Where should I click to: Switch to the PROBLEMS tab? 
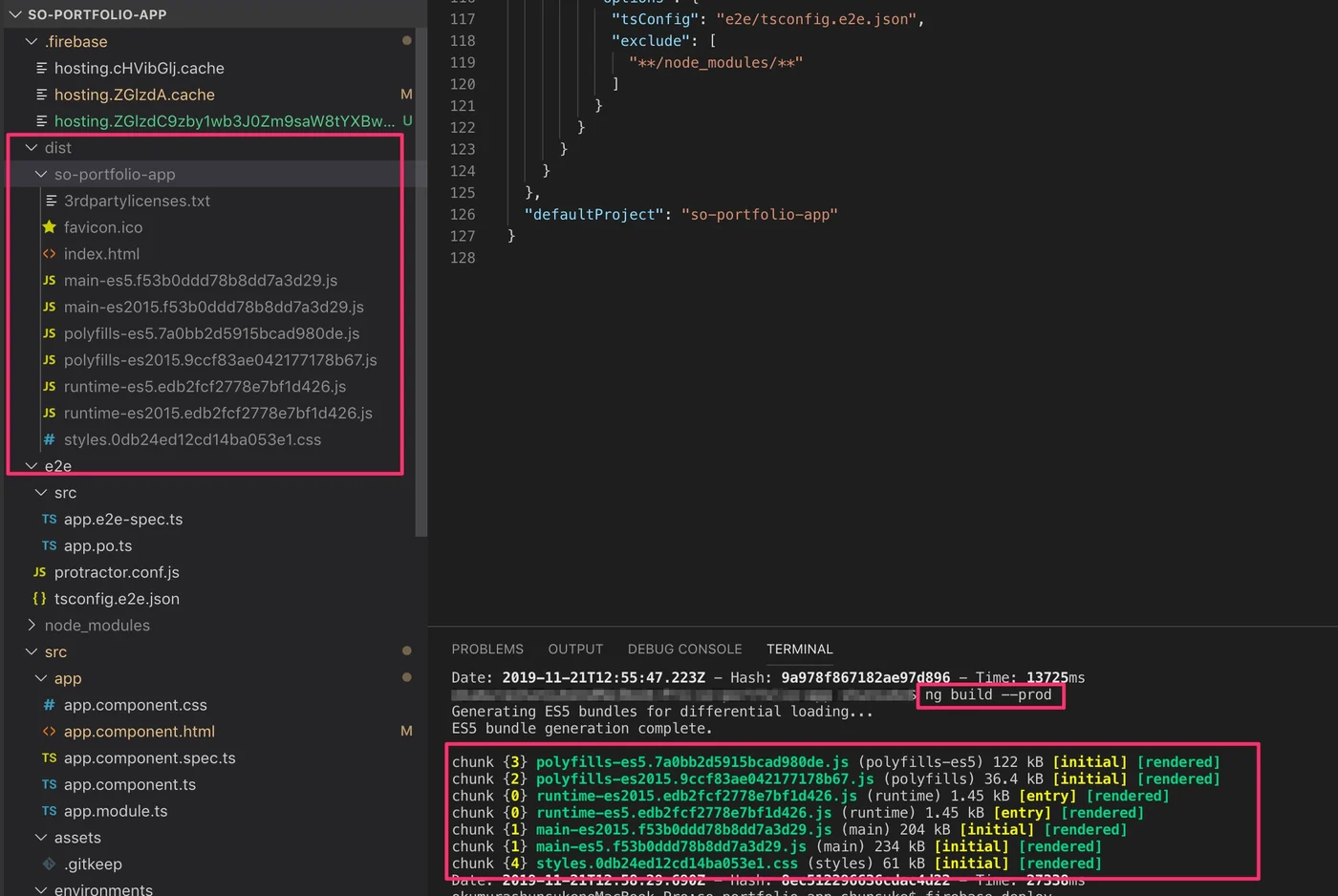[487, 649]
